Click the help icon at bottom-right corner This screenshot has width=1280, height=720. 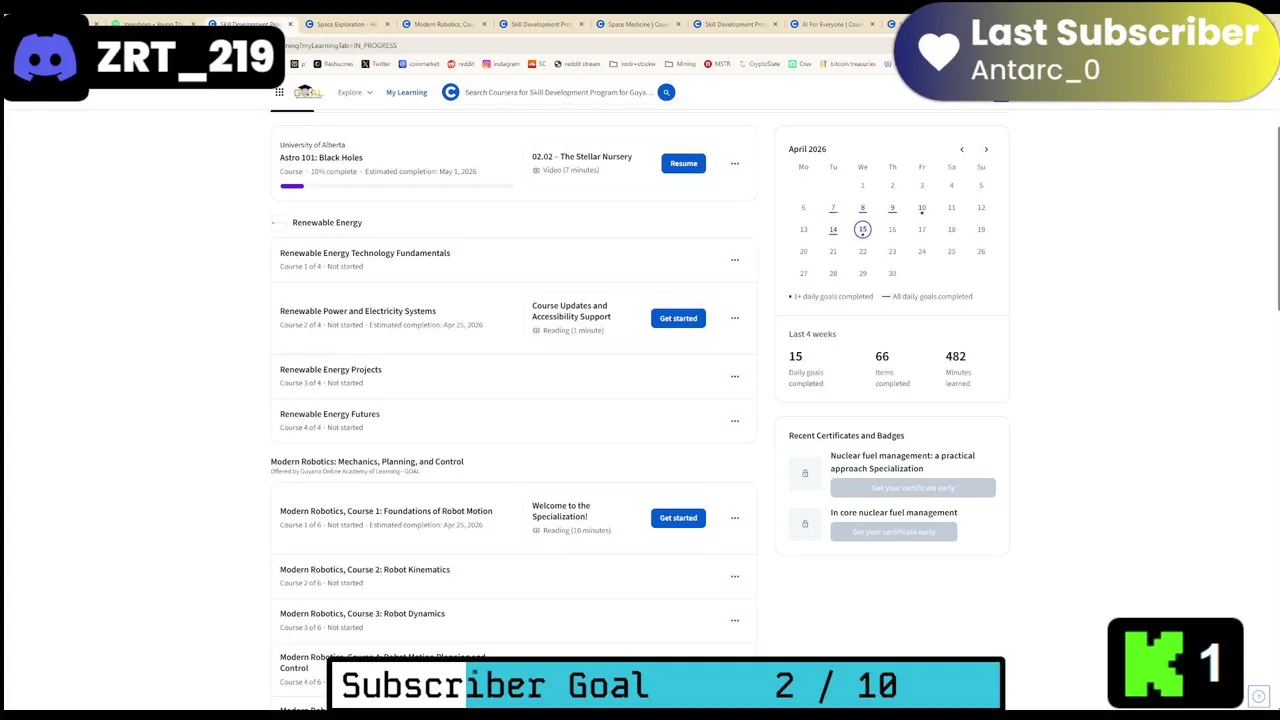(1259, 697)
